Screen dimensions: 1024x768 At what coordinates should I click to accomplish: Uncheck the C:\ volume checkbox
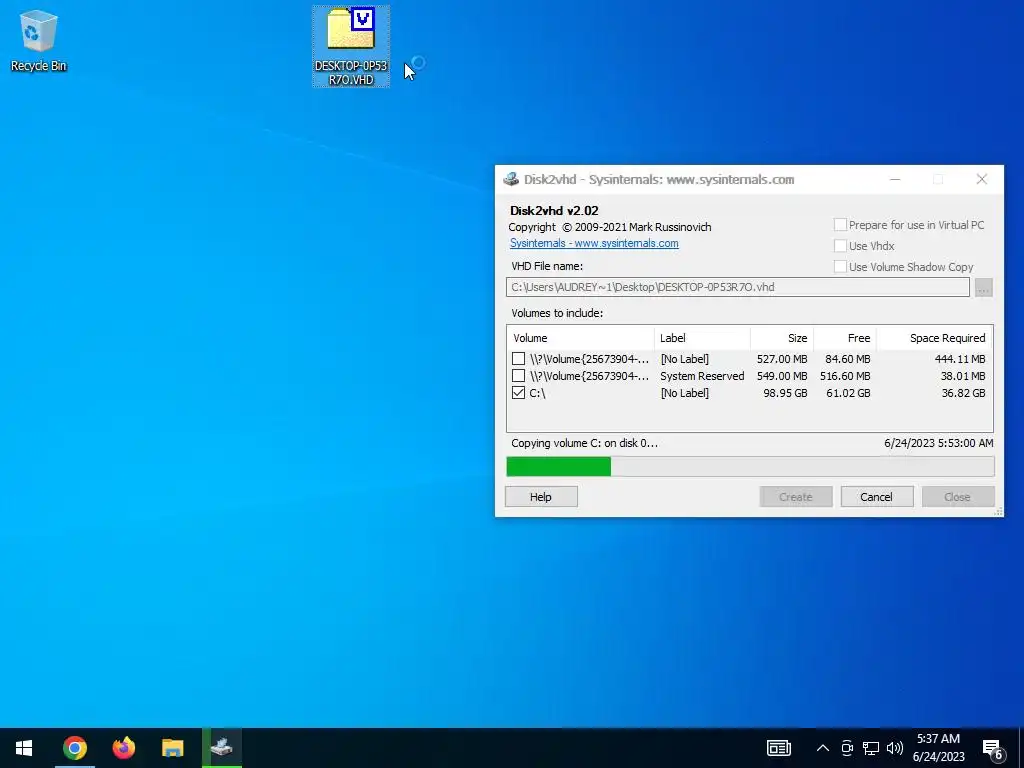pos(518,392)
